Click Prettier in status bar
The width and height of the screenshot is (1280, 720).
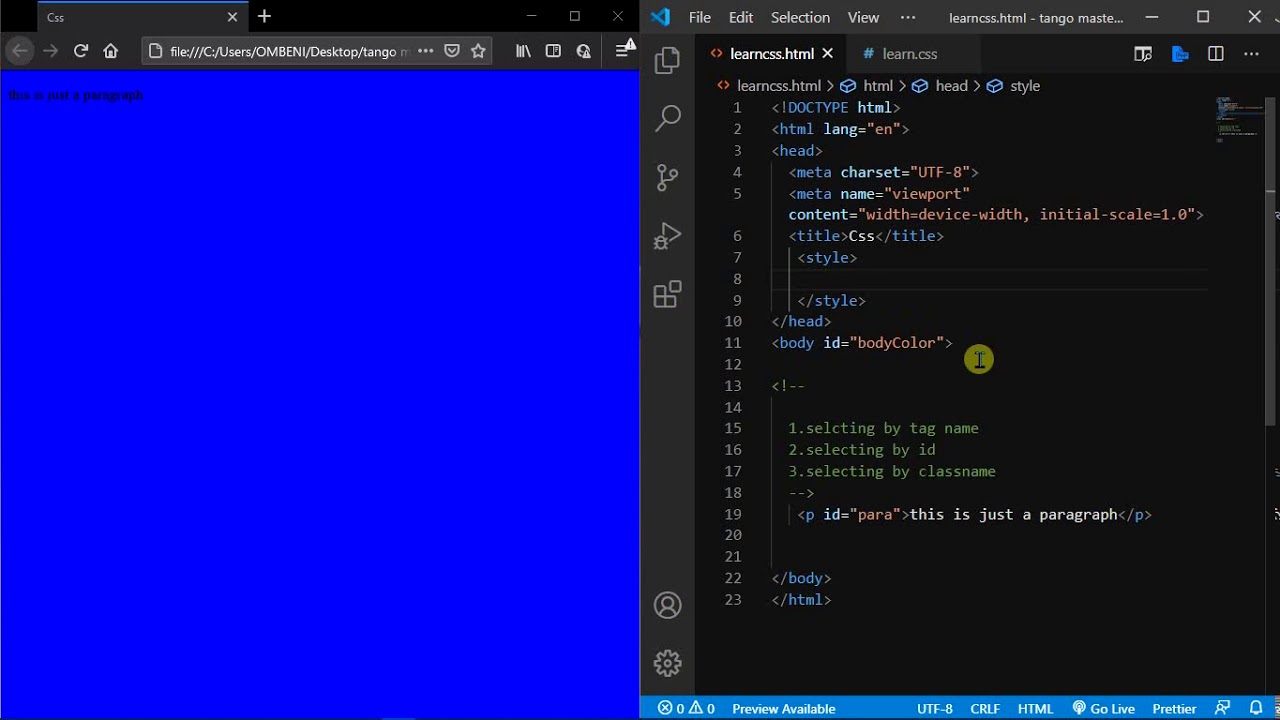tap(1174, 708)
